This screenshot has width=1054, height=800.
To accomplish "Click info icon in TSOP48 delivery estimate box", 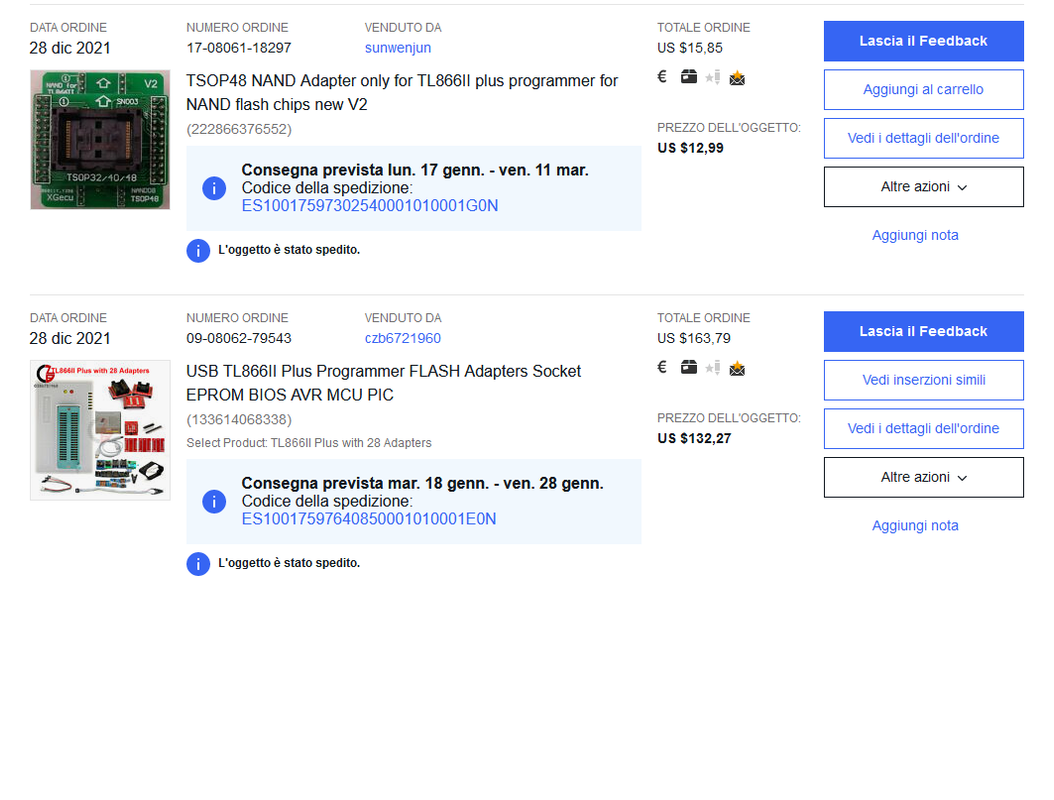I will (x=214, y=188).
